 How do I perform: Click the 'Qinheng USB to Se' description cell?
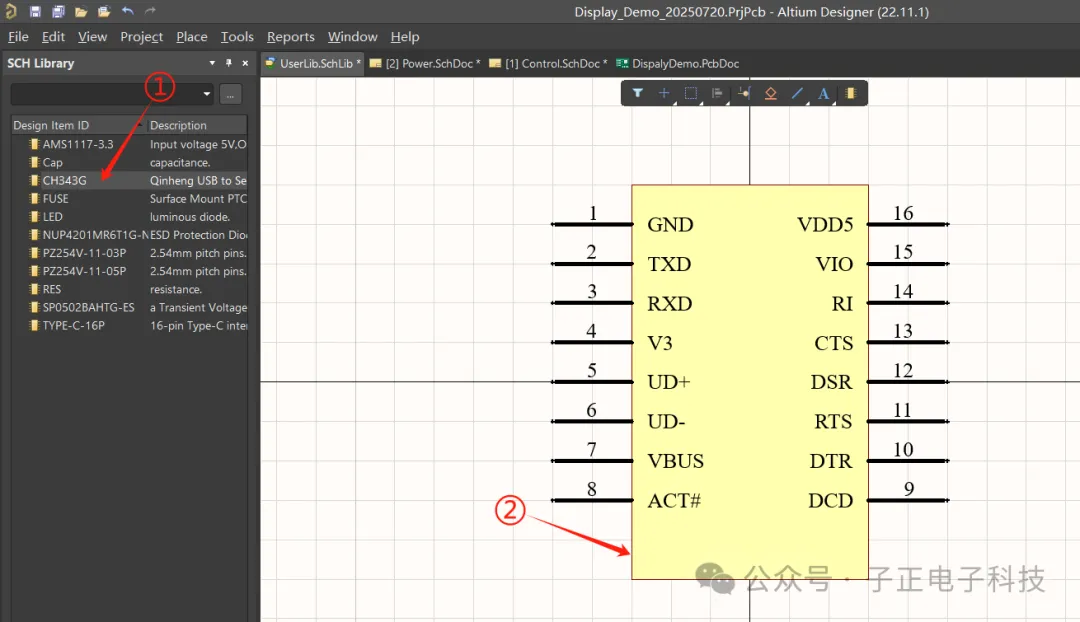pos(198,180)
